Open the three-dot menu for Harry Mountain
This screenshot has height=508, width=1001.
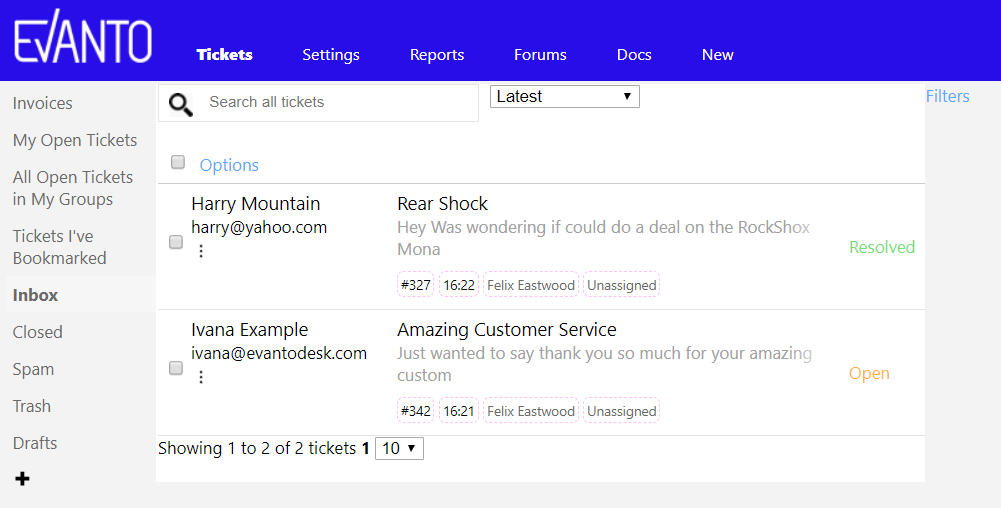point(201,251)
